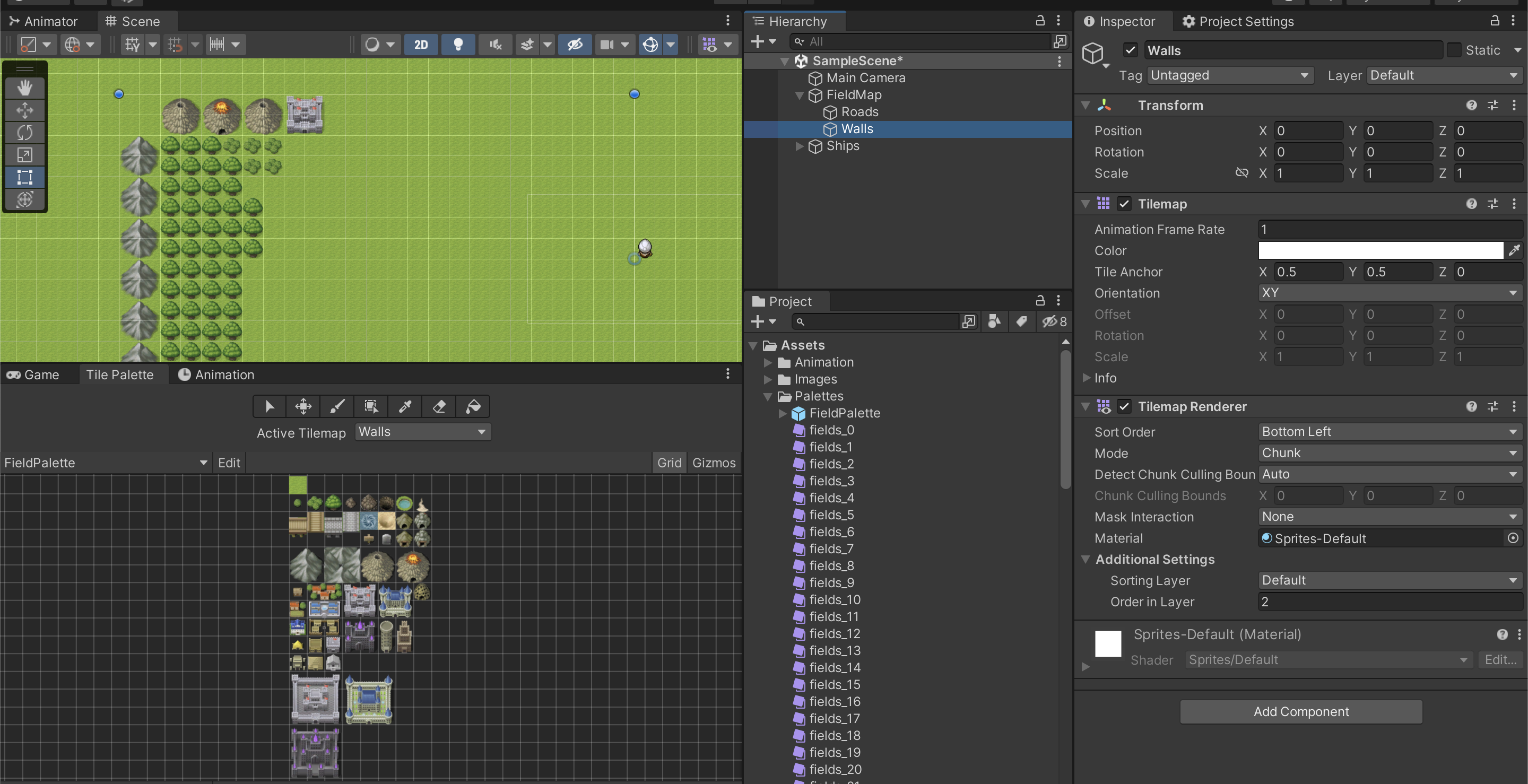Select the Flood Fill bucket tool
The image size is (1528, 784).
pos(473,406)
